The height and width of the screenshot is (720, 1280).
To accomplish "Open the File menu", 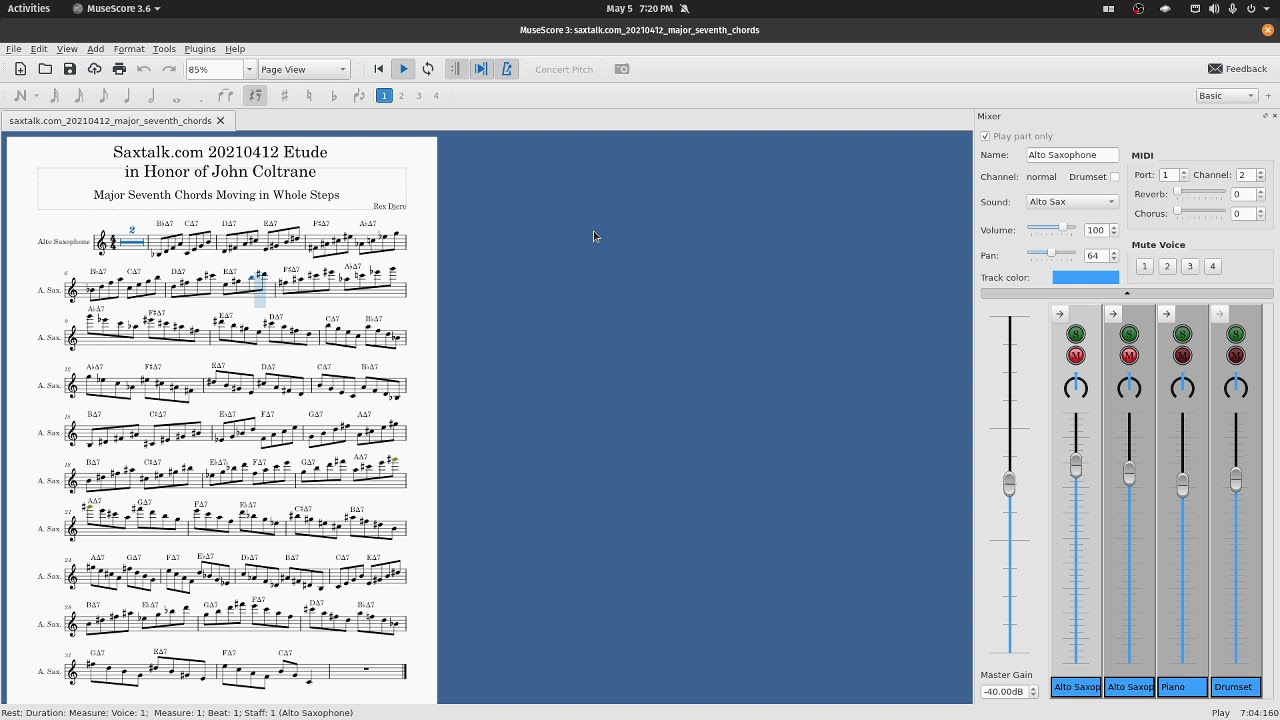I will [14, 49].
